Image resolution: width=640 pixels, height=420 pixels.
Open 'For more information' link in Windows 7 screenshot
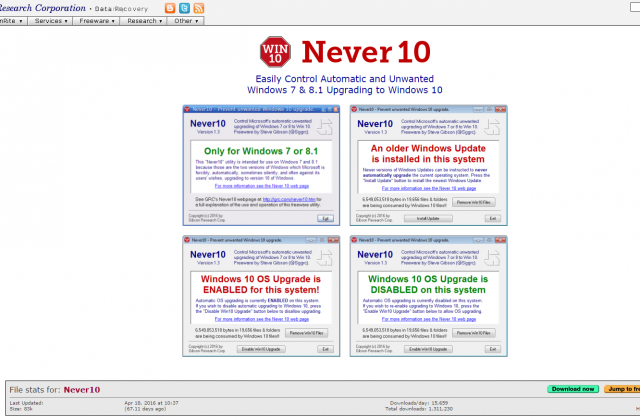[262, 186]
